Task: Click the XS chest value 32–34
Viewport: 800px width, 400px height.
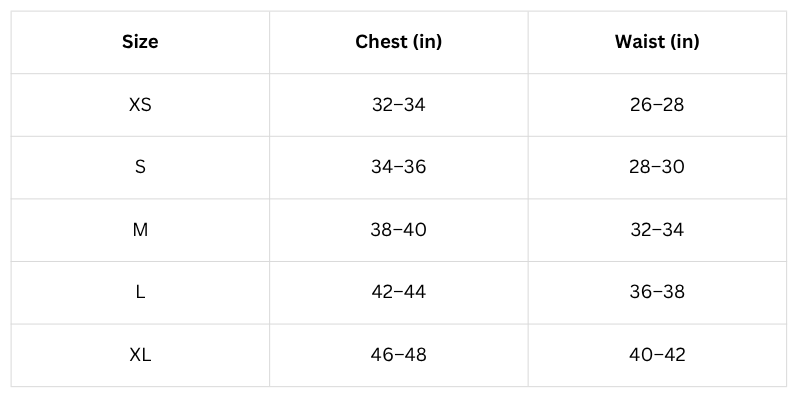Action: pos(398,104)
